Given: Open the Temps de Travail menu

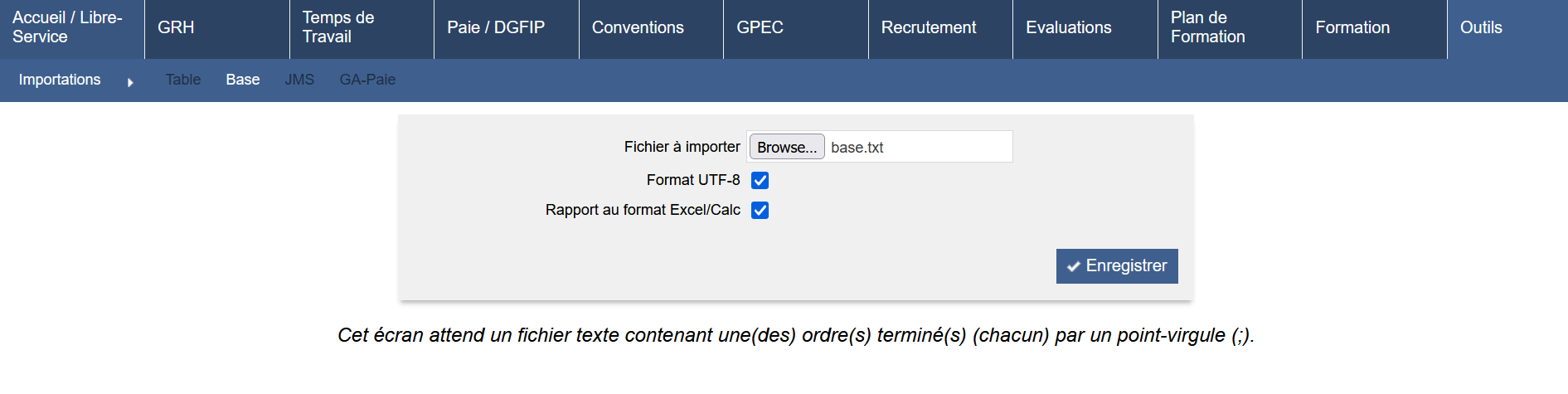Looking at the screenshot, I should point(338,27).
